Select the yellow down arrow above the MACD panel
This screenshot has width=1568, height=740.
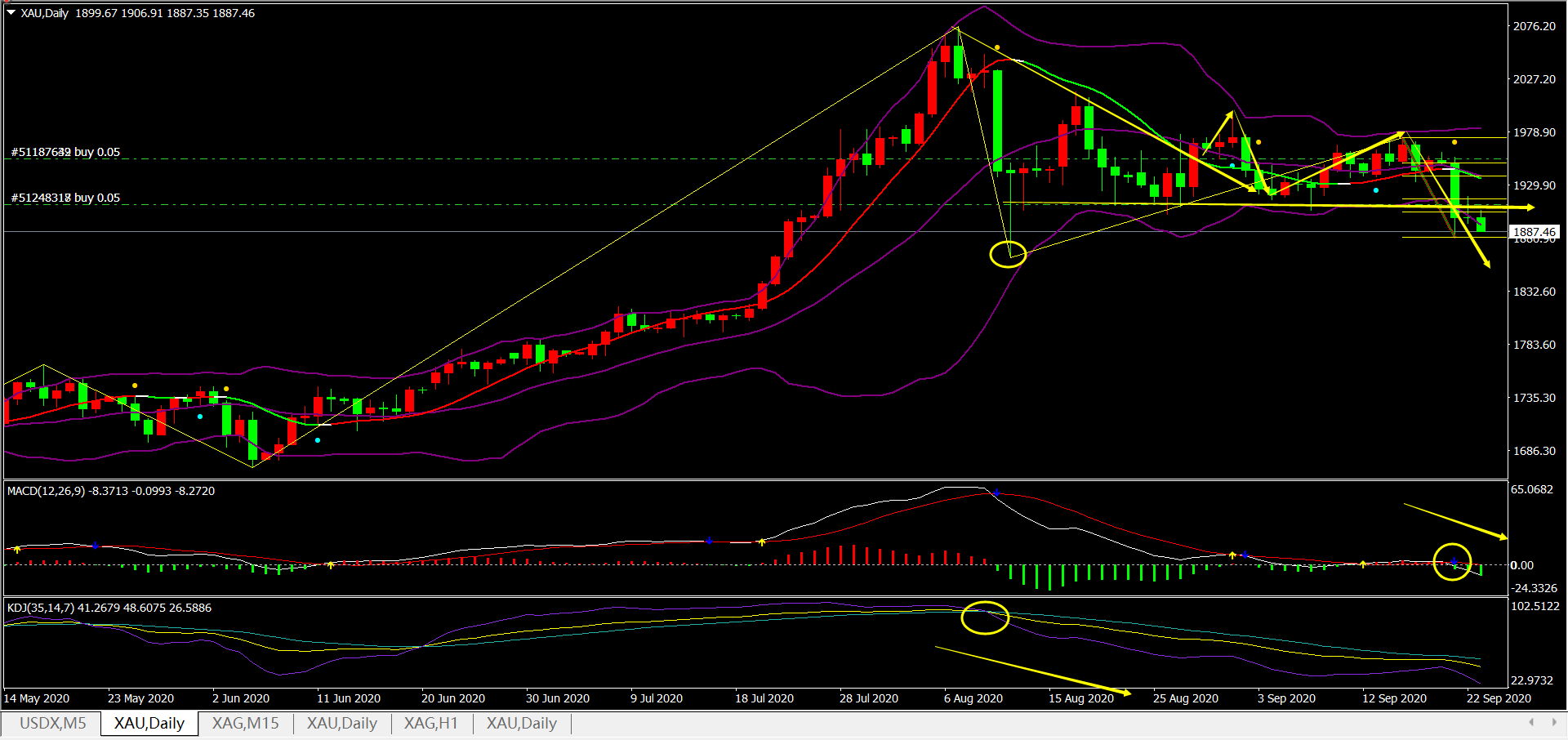pos(1455,521)
